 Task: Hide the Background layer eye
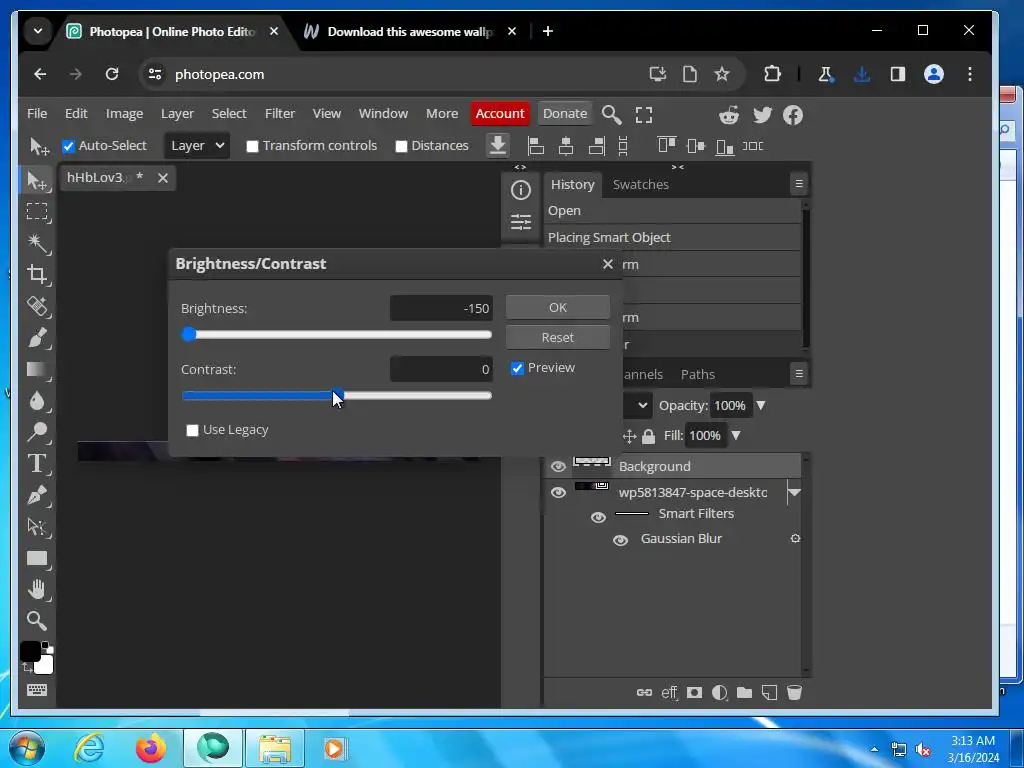pos(558,466)
